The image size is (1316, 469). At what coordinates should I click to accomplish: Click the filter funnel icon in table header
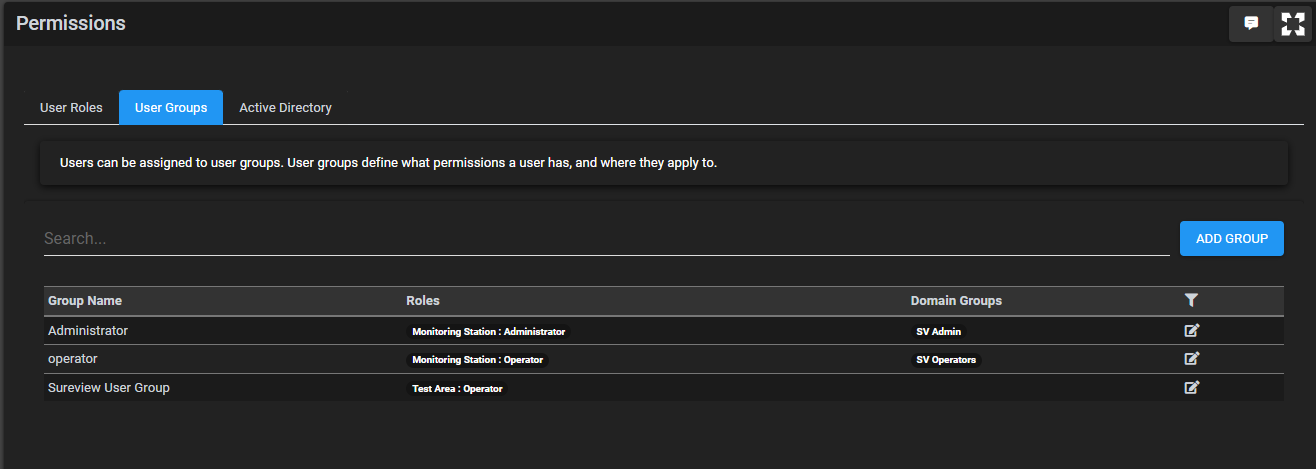(x=1190, y=300)
